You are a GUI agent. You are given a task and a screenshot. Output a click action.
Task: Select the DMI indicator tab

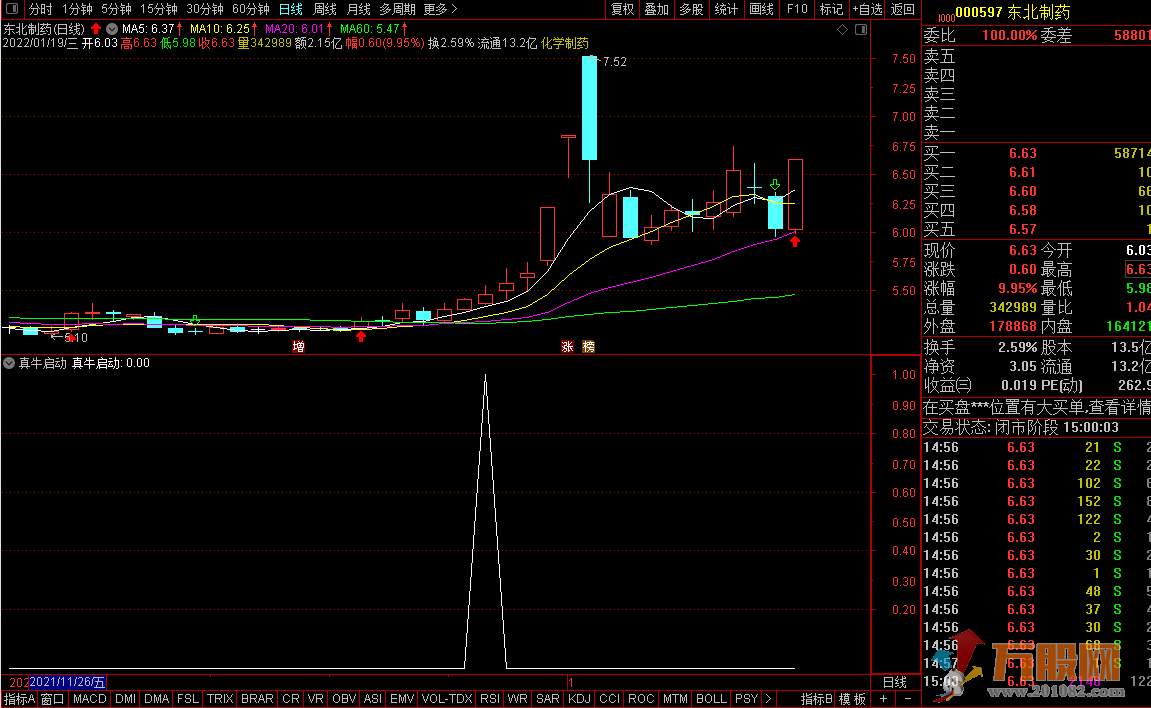click(x=126, y=699)
